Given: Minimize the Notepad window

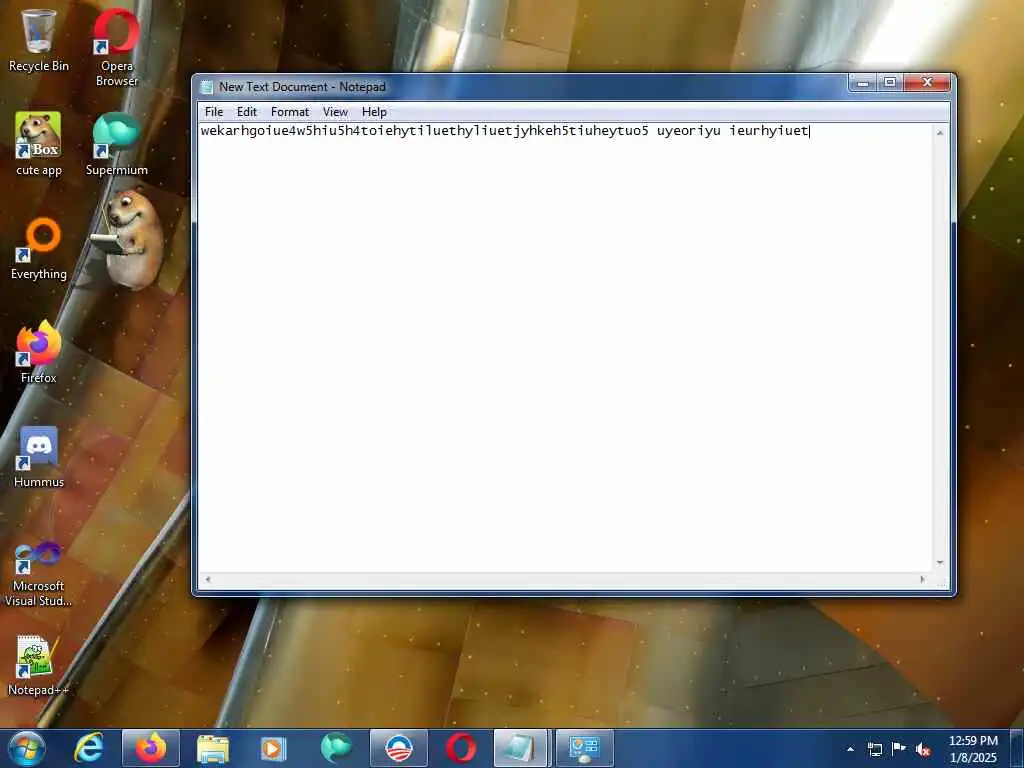Looking at the screenshot, I should pyautogui.click(x=862, y=83).
